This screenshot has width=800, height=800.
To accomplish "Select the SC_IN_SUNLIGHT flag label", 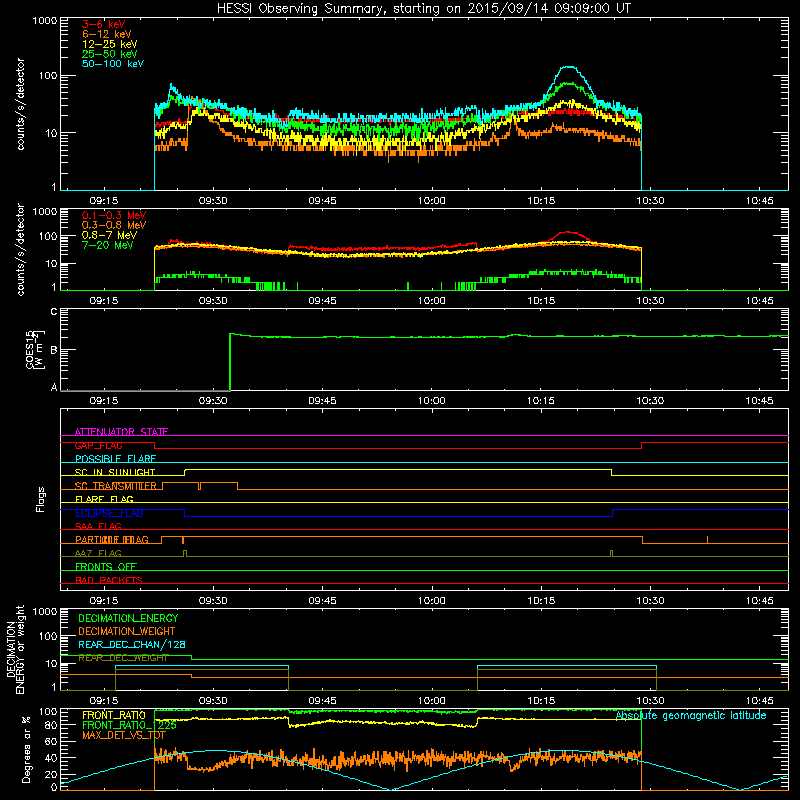I will click(115, 472).
